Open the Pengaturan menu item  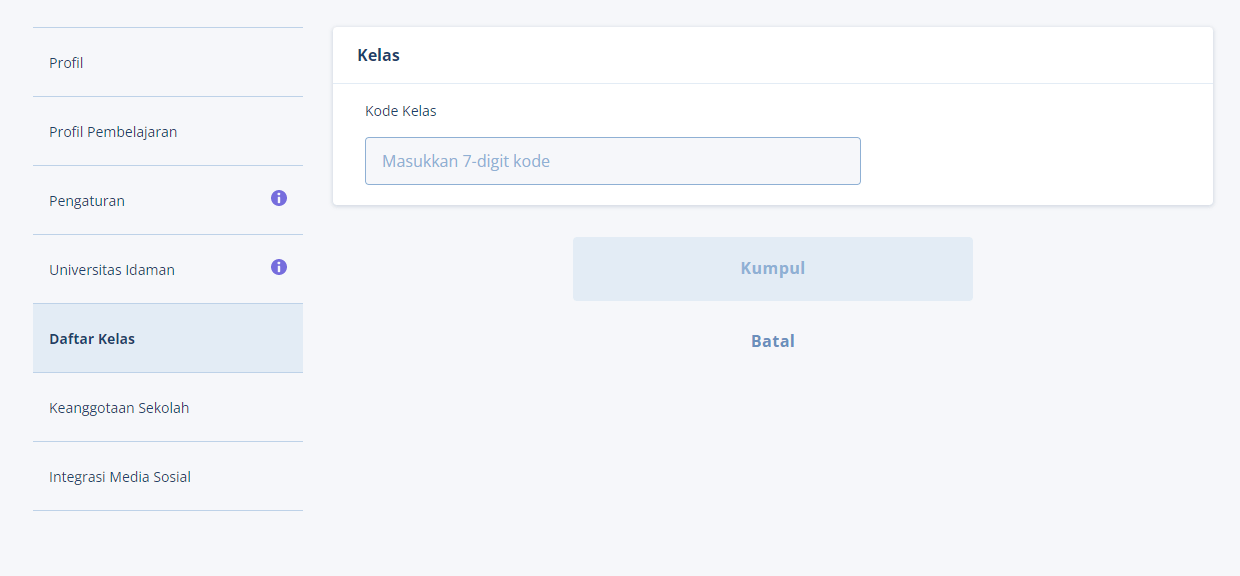tap(168, 201)
